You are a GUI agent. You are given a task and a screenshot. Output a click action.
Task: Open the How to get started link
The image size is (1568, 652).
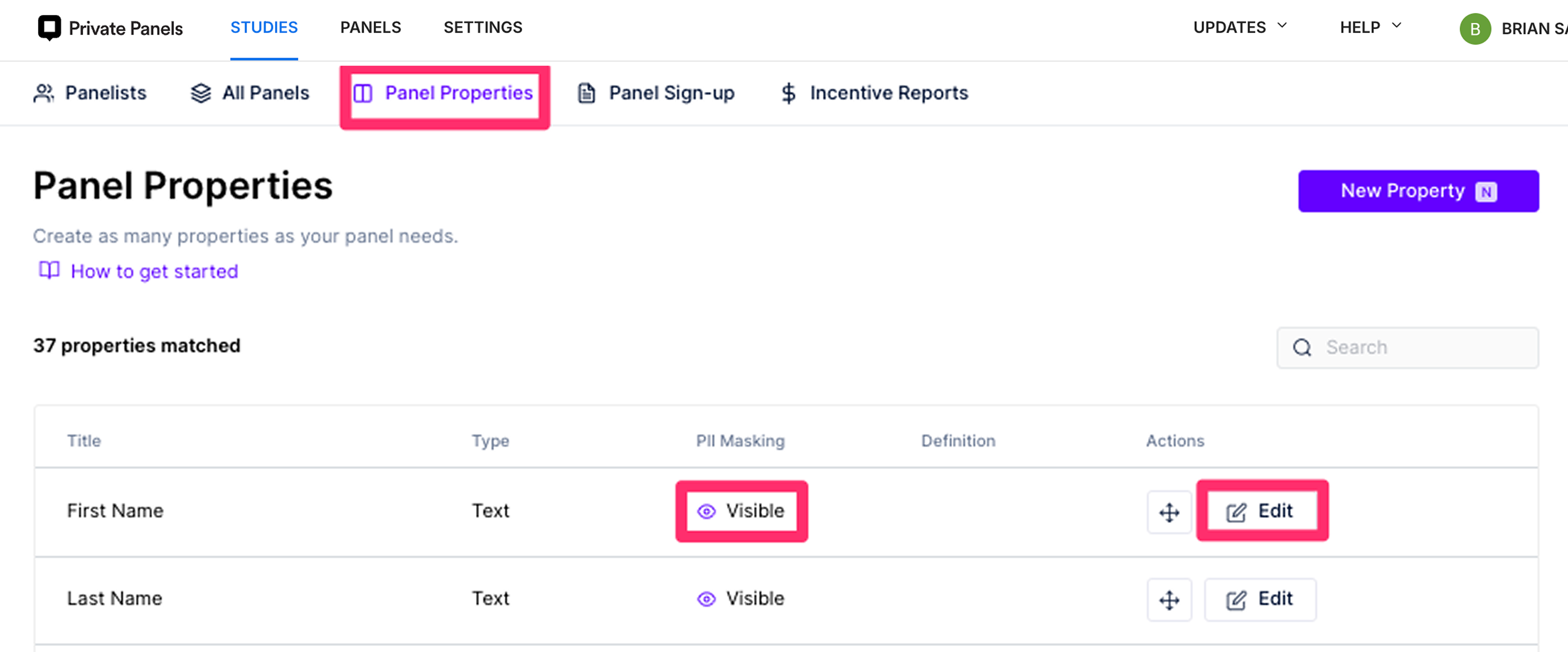point(154,271)
